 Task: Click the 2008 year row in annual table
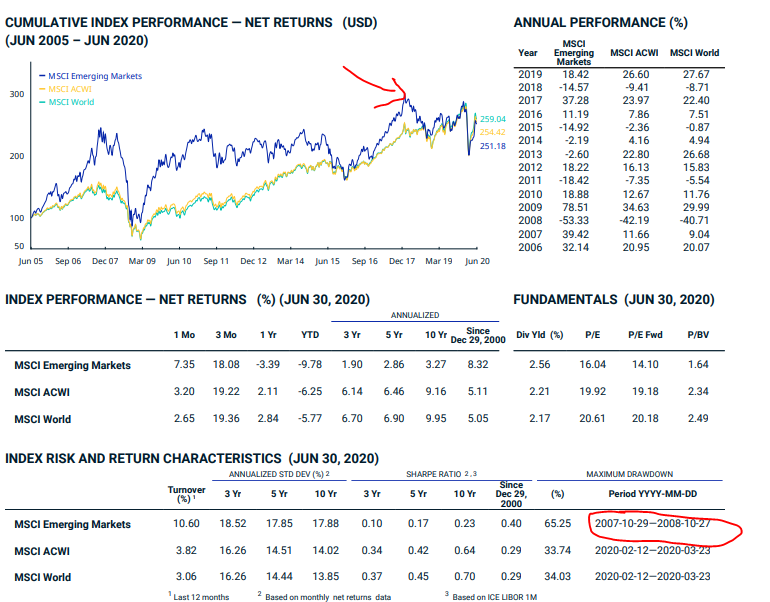pyautogui.click(x=530, y=219)
